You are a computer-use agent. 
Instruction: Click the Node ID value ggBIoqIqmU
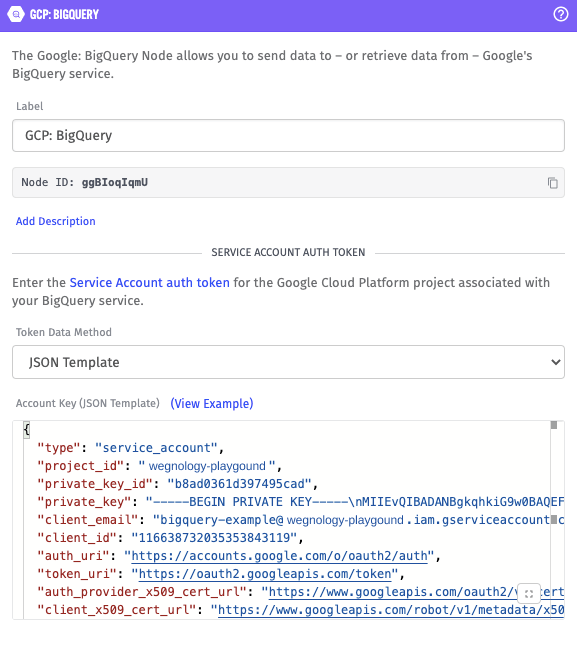[x=115, y=183]
